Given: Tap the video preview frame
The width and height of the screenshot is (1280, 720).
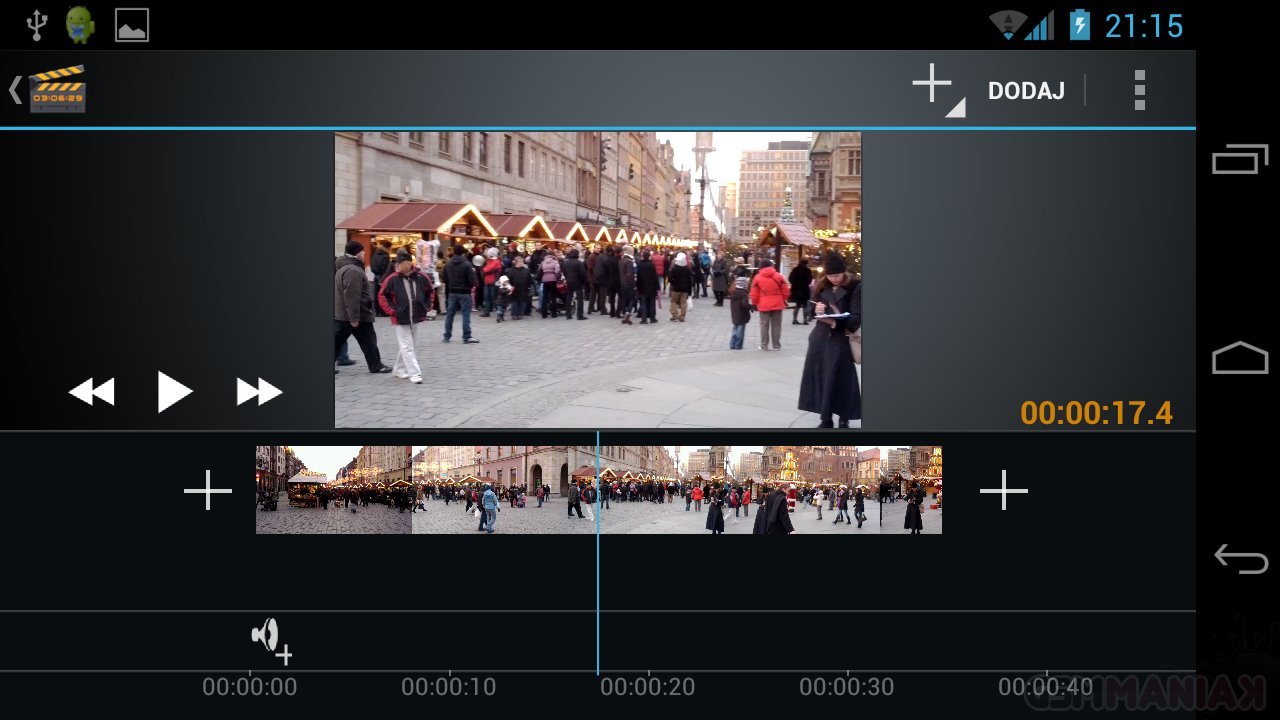Looking at the screenshot, I should [597, 280].
